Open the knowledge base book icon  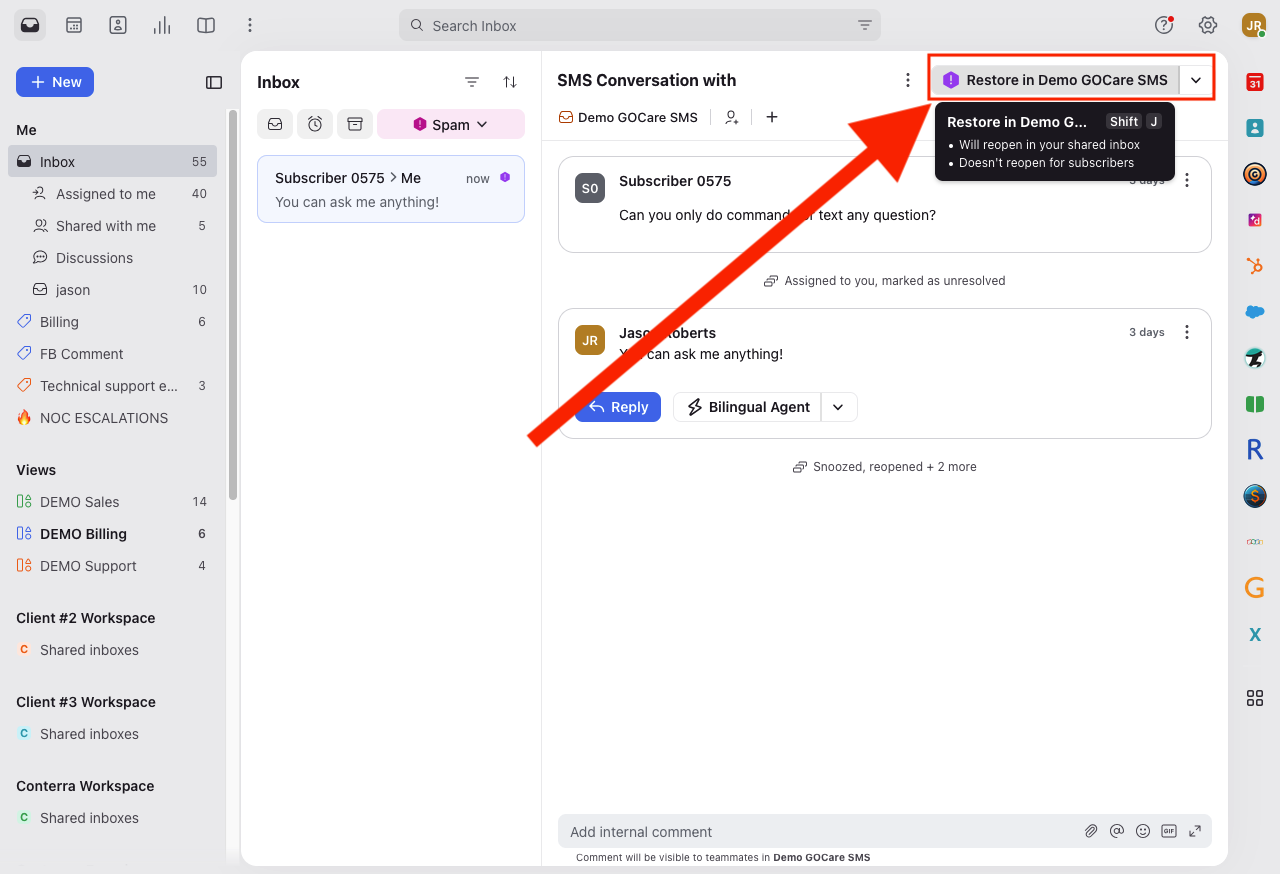206,25
